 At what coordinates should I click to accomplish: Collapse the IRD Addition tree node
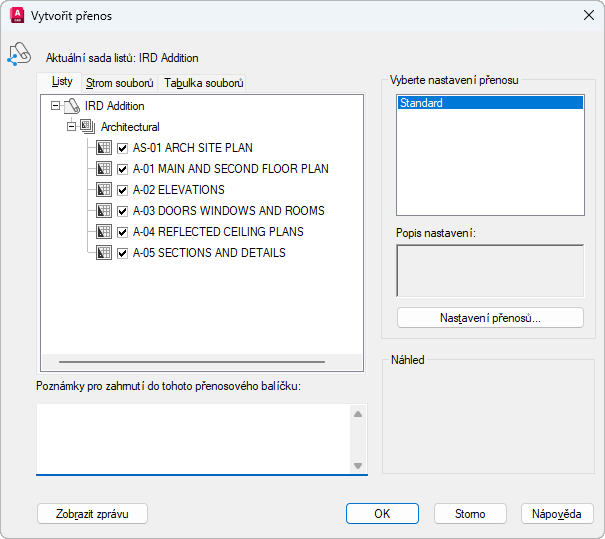(x=55, y=106)
